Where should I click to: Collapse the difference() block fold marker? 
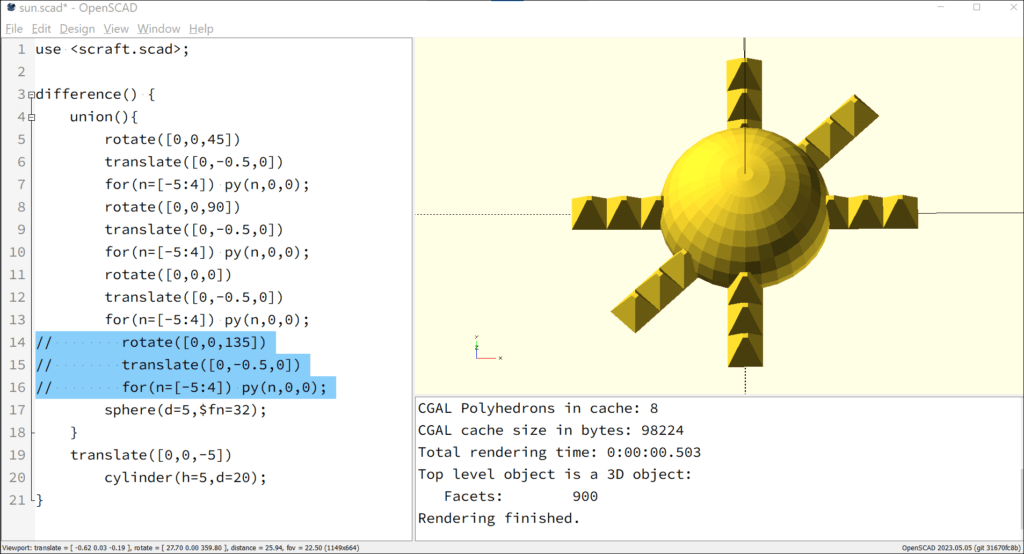pos(31,95)
